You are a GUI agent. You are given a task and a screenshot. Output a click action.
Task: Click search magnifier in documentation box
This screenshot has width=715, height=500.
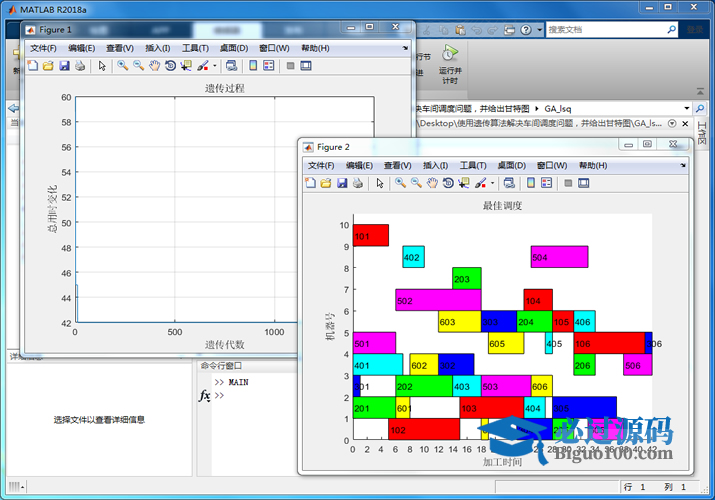672,30
